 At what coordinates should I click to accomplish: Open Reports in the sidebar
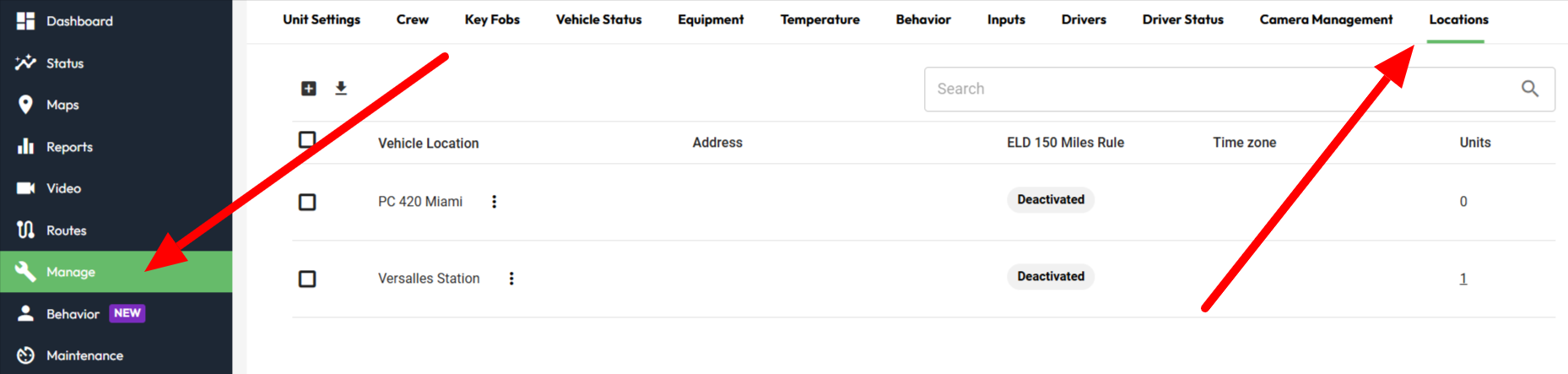click(69, 147)
